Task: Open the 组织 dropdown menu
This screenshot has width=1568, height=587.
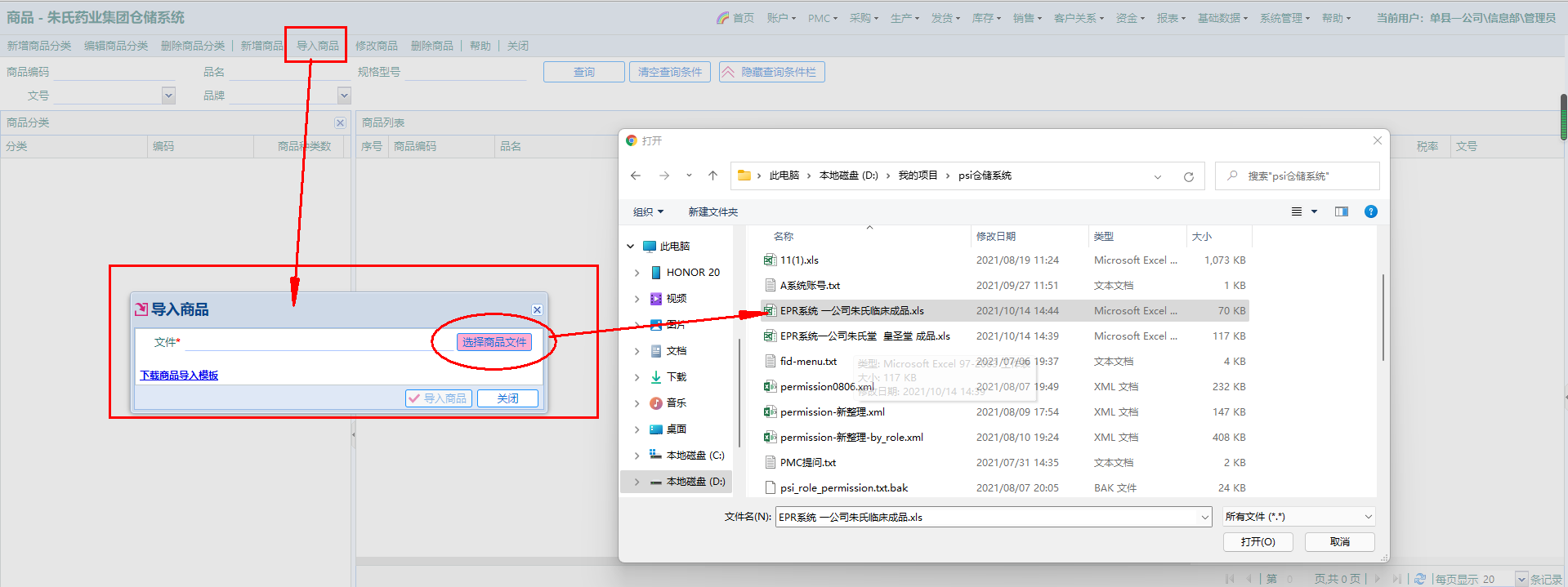Action: coord(648,211)
